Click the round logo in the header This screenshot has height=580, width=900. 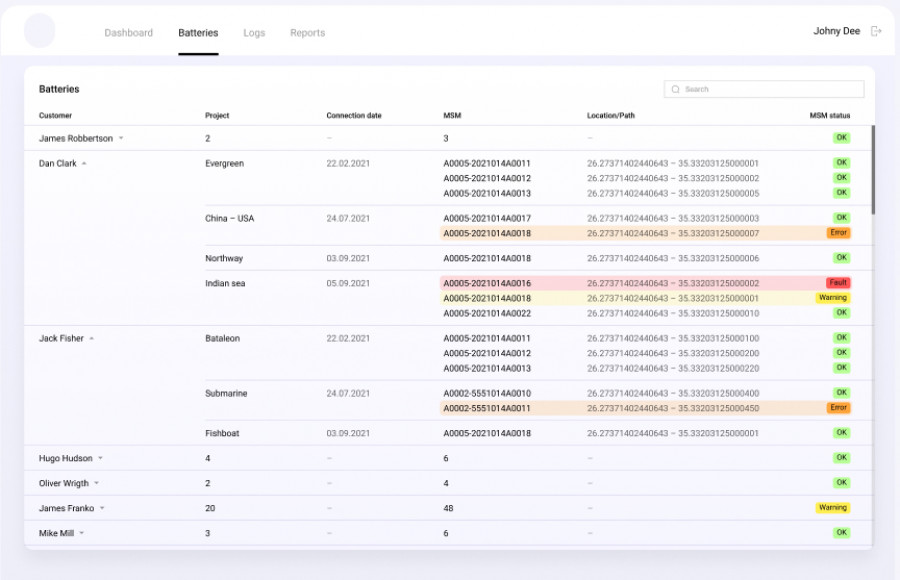point(40,31)
